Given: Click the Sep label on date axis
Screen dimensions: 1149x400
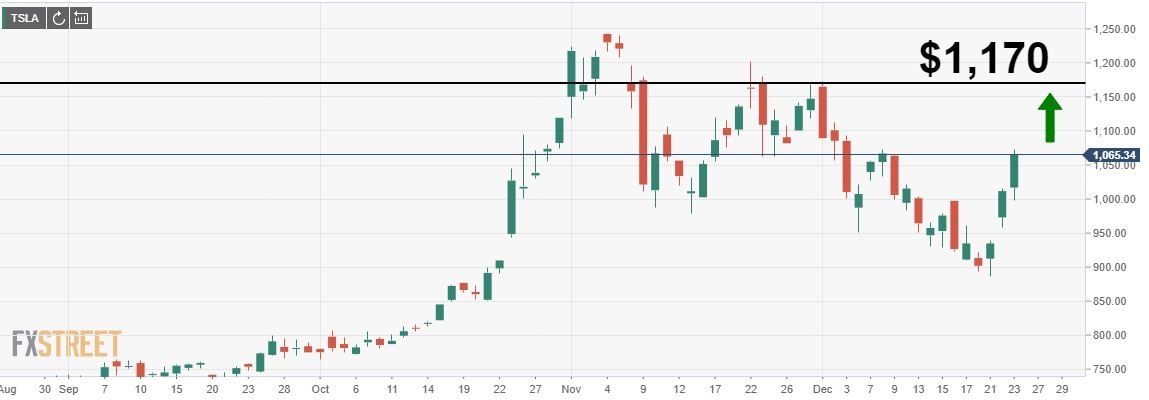Looking at the screenshot, I should [69, 388].
